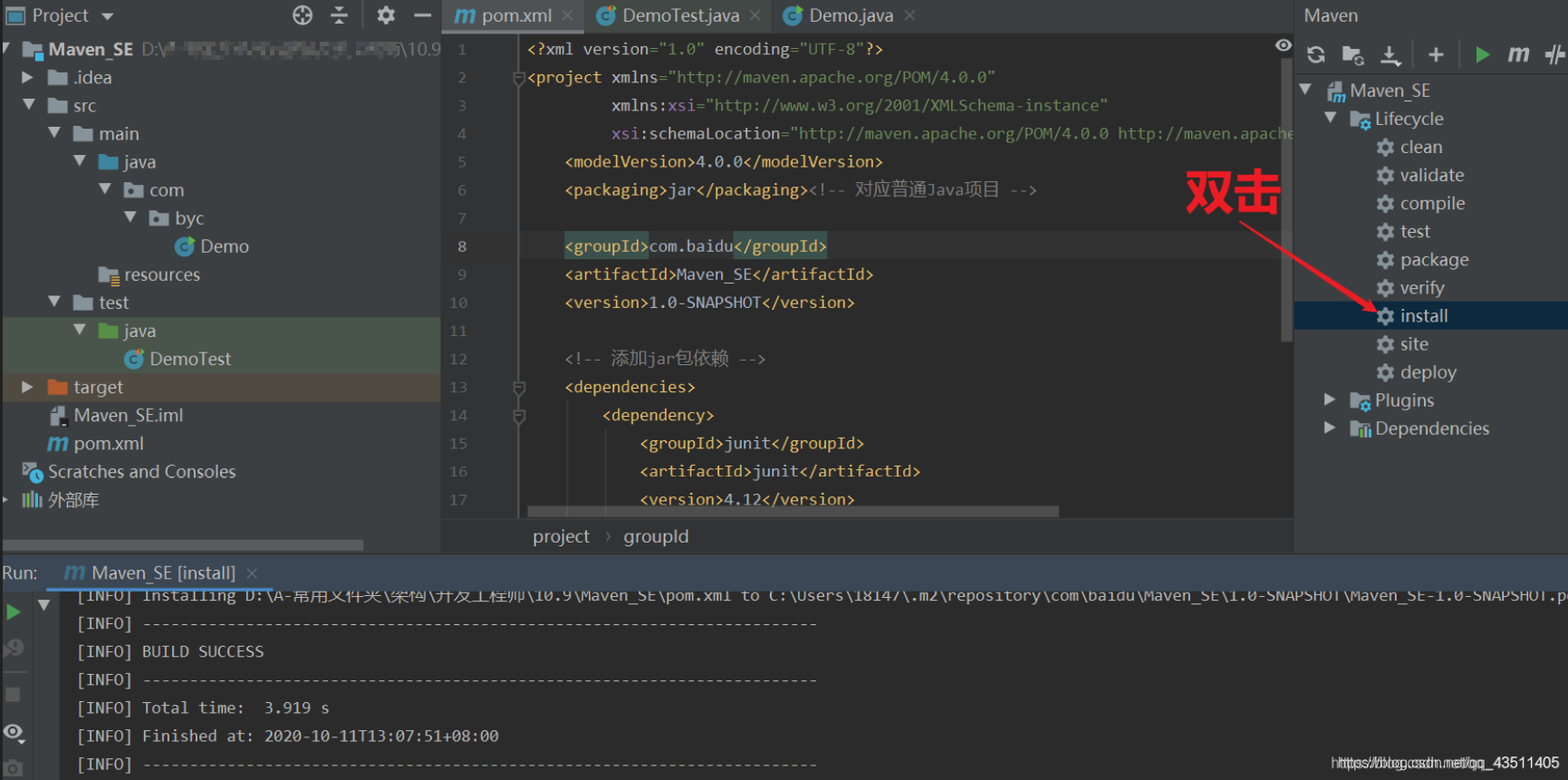Viewport: 1568px width, 780px height.
Task: Generate sources and update folders icon
Action: point(1353,55)
